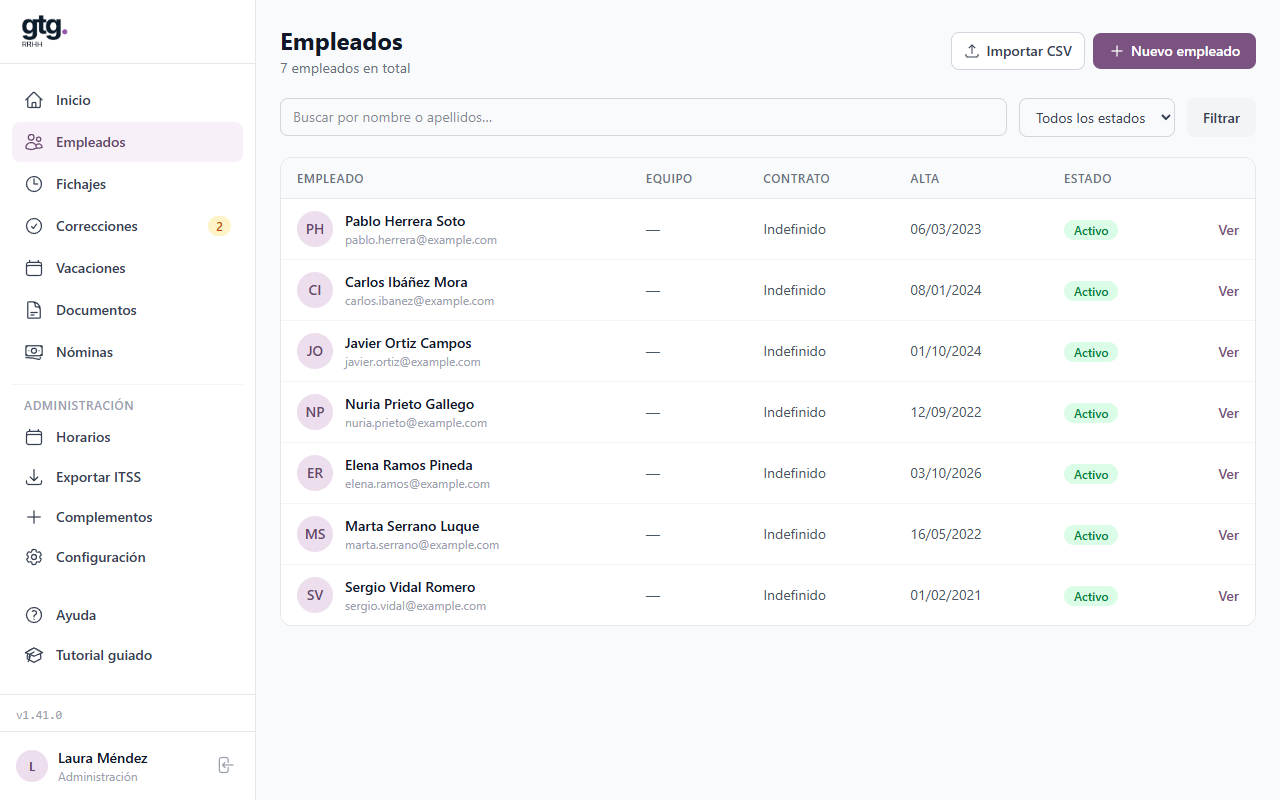
Task: Open the Todos los estados dropdown
Action: [1097, 117]
